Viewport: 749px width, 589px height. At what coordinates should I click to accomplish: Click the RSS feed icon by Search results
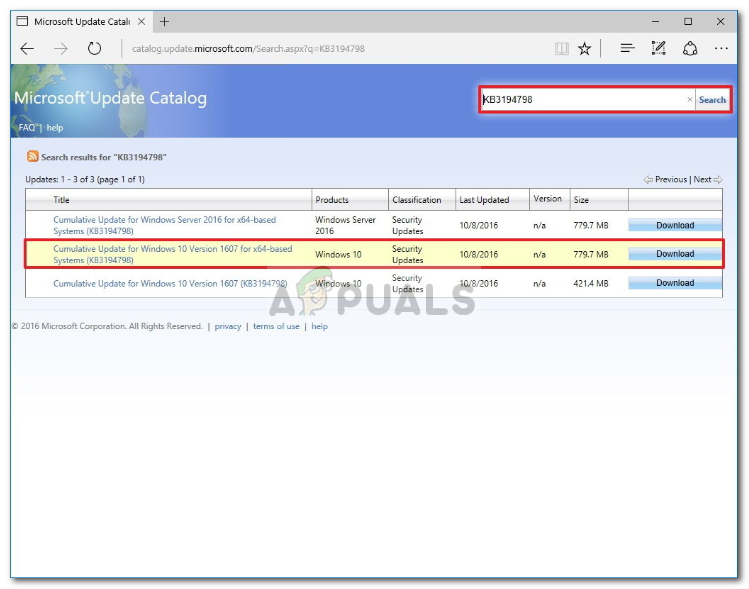(x=32, y=156)
